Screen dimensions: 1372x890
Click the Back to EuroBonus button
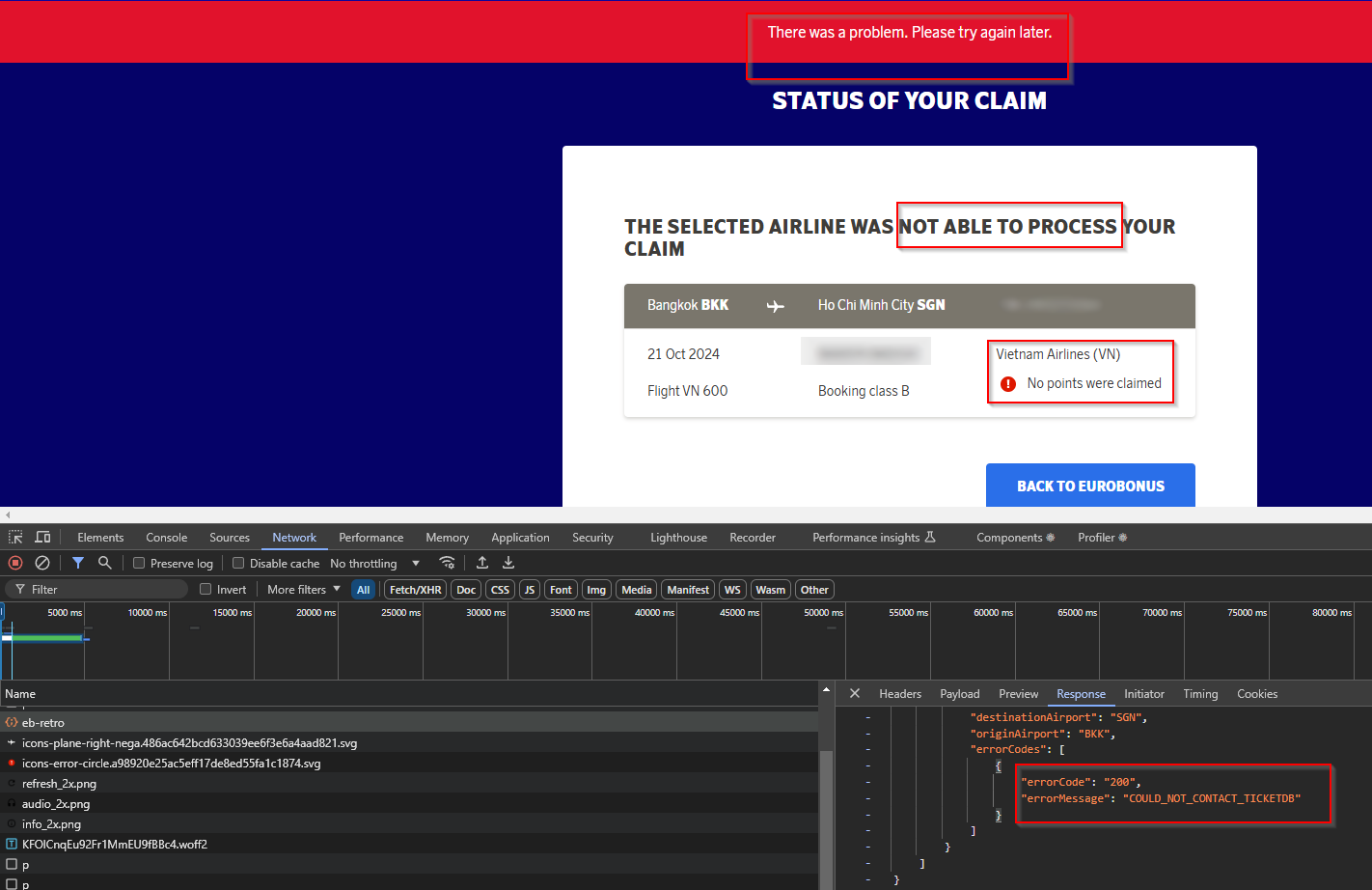[1090, 486]
